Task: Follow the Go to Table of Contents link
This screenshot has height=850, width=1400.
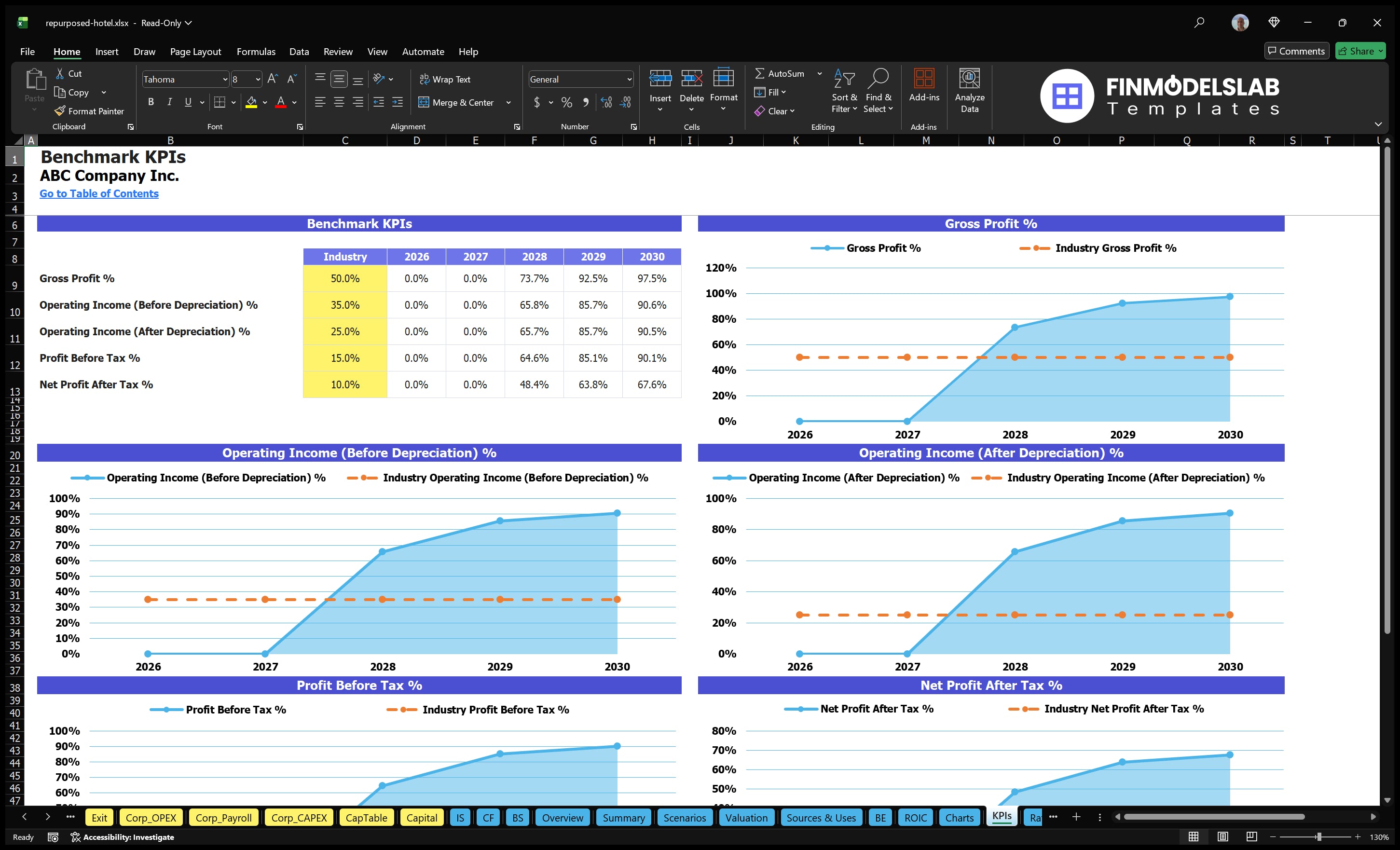Action: (x=99, y=193)
